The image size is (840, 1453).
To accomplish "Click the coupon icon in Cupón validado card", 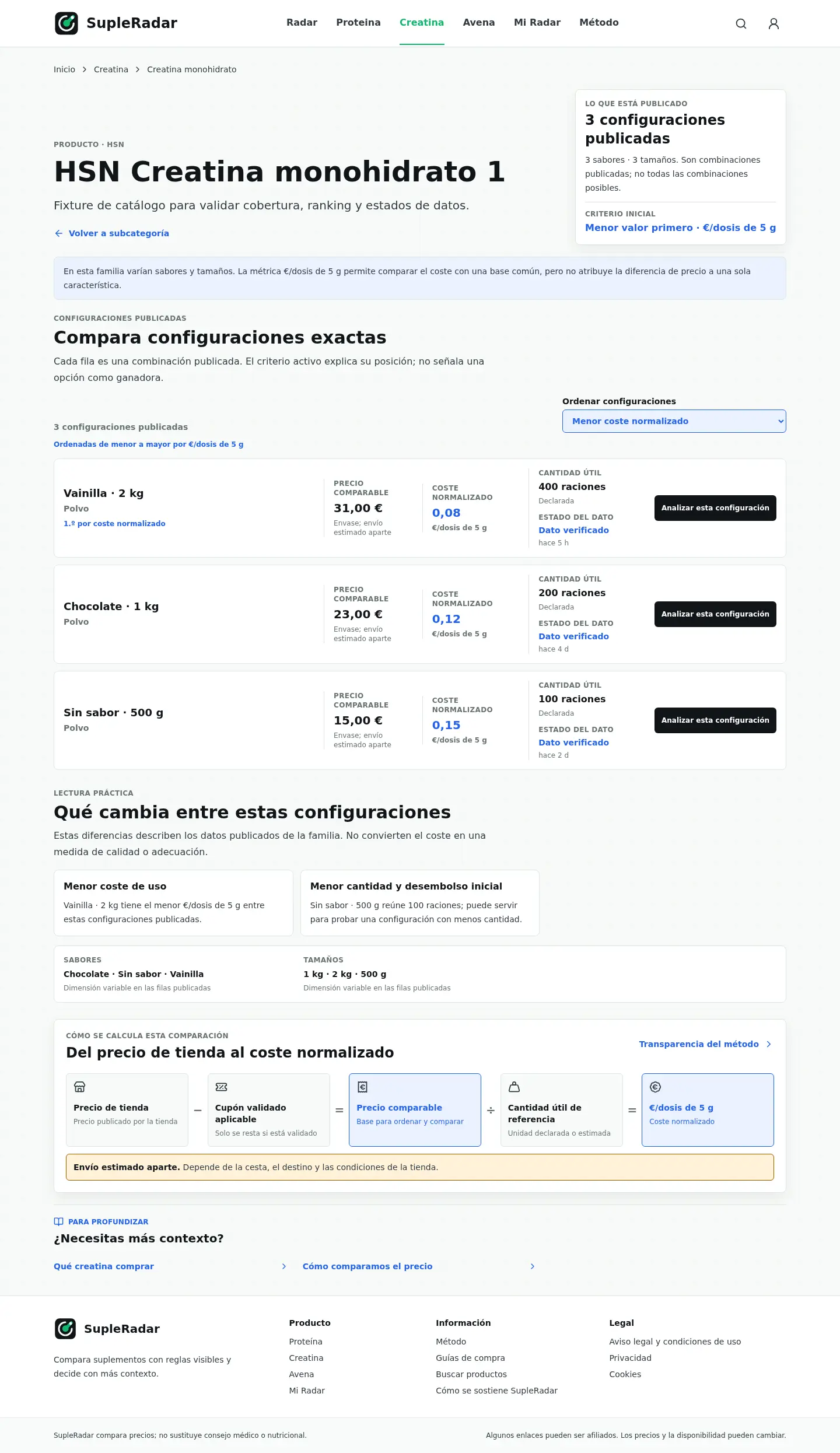I will tap(221, 1087).
